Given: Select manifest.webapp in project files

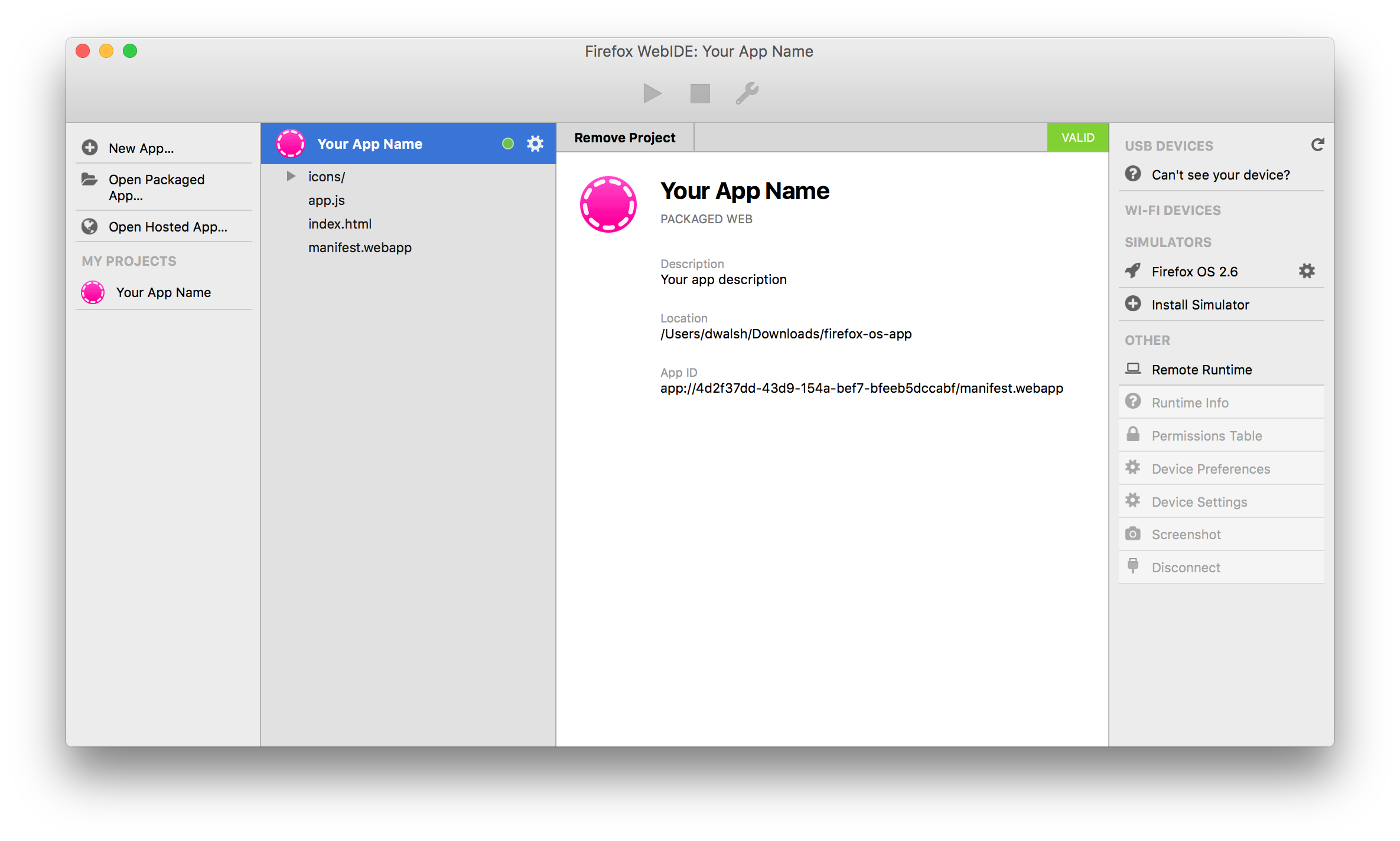Looking at the screenshot, I should point(360,247).
